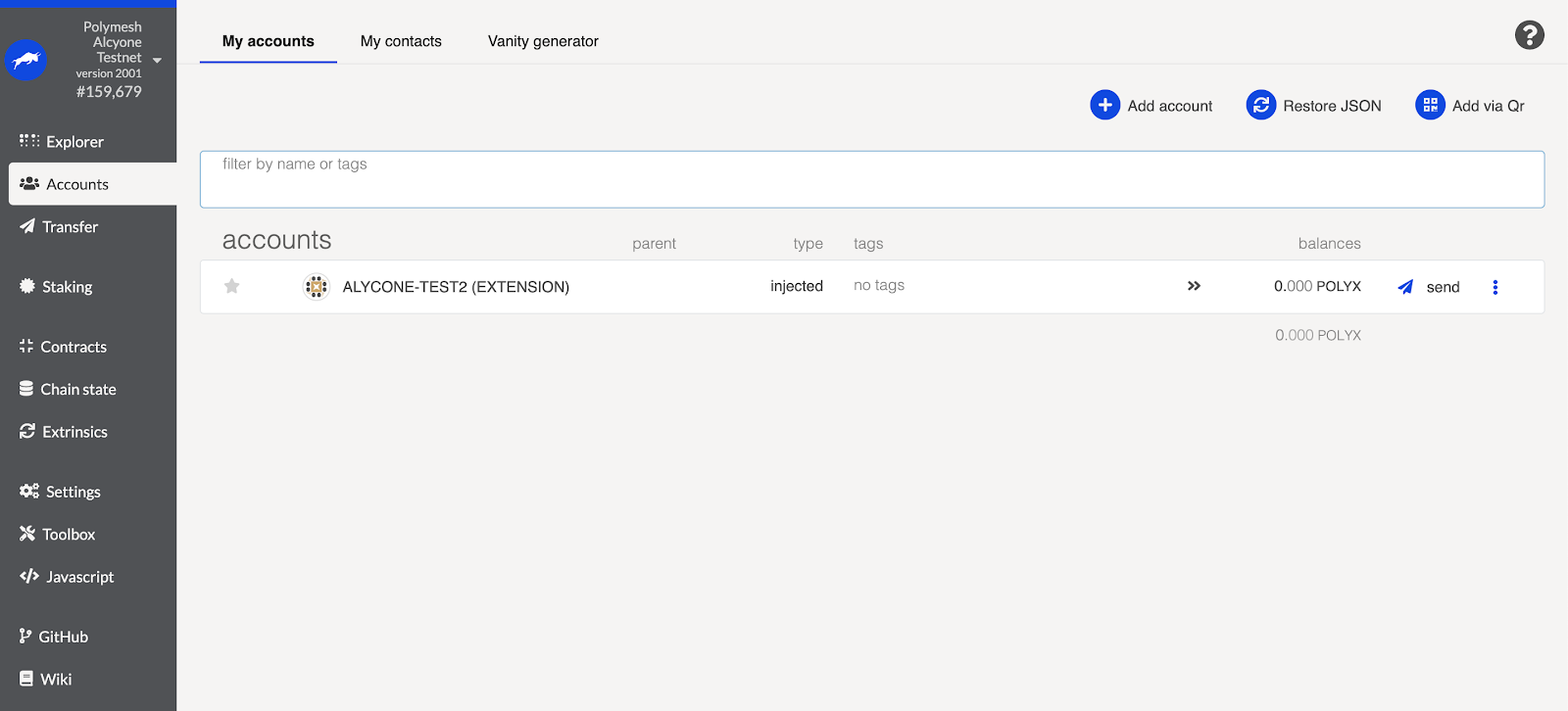Click the Add via Qr code icon

[1430, 105]
